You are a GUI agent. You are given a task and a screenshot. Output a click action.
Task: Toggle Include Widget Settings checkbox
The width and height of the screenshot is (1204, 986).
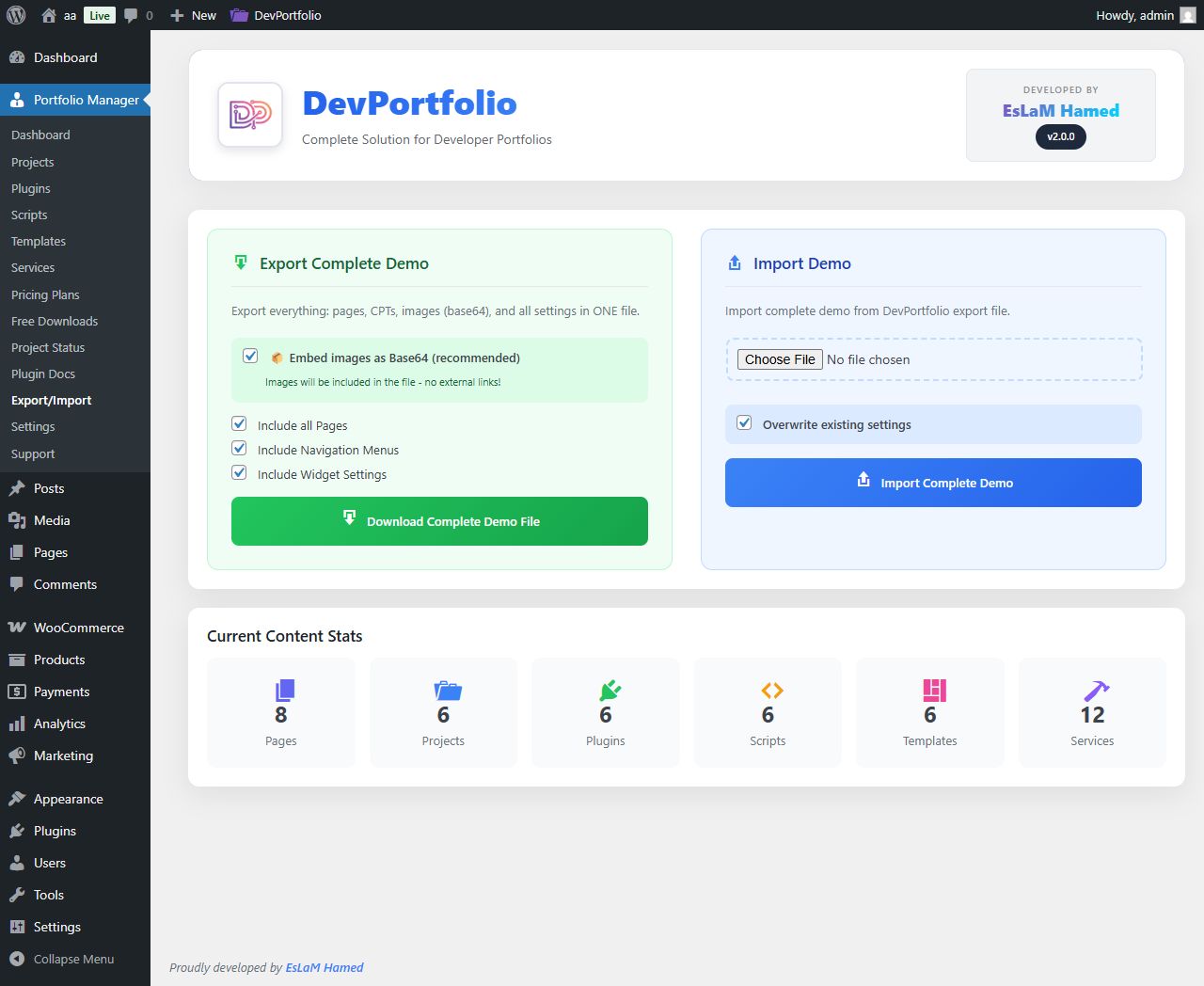[239, 472]
